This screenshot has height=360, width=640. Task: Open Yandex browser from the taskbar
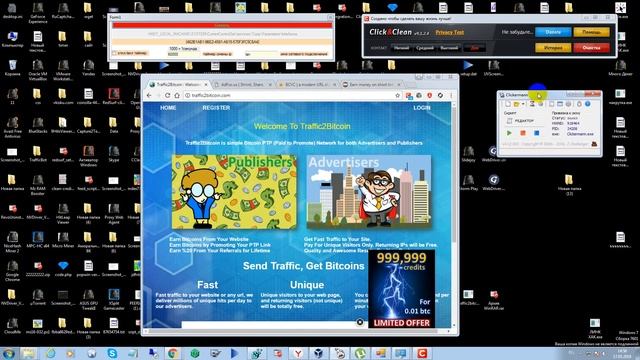[298, 353]
